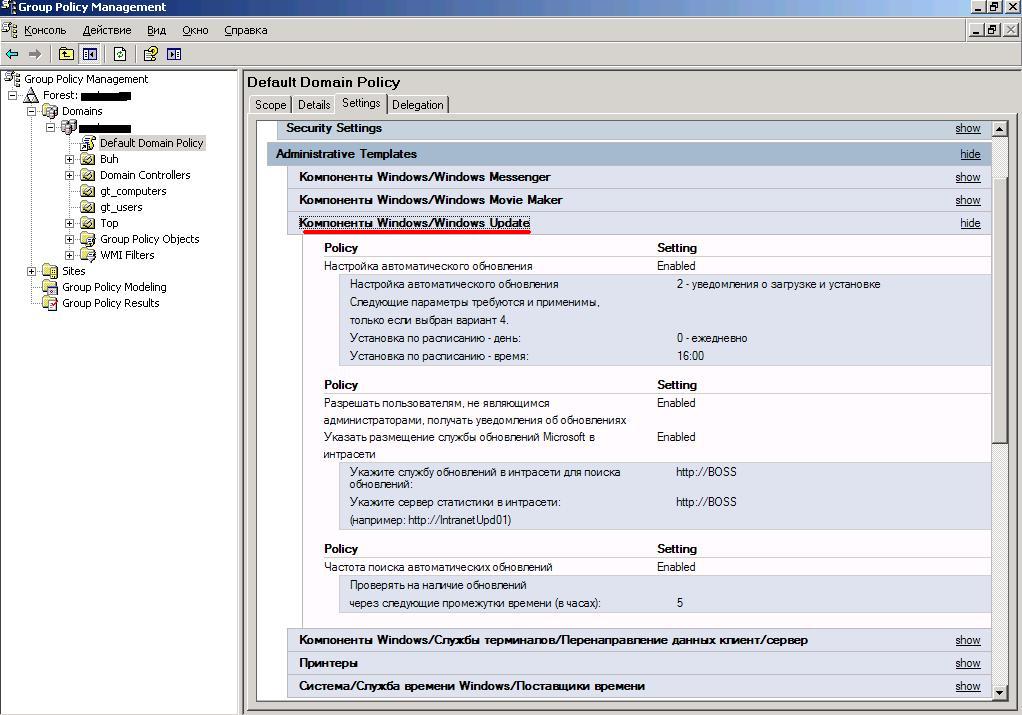Hide the Windows Update policy section

pyautogui.click(x=970, y=223)
